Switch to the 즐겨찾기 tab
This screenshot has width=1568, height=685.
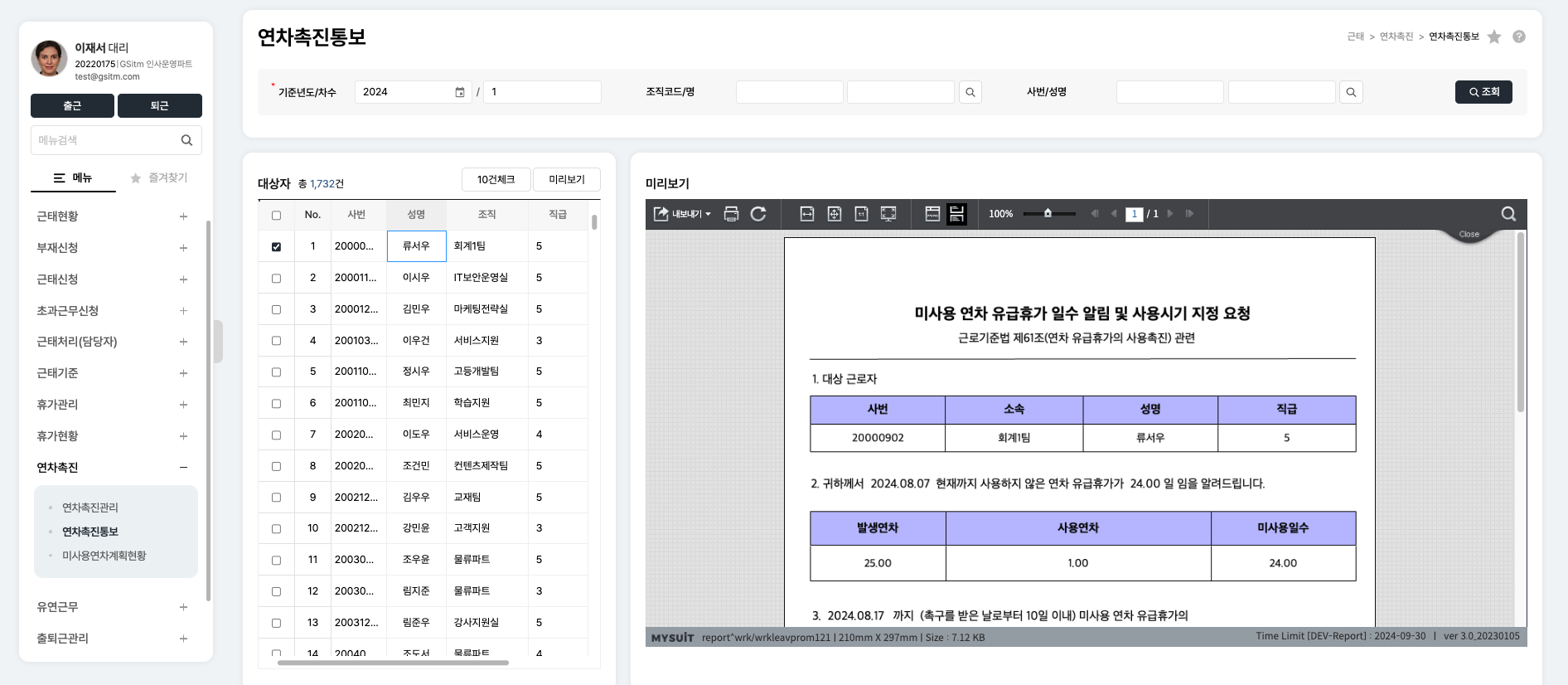159,177
